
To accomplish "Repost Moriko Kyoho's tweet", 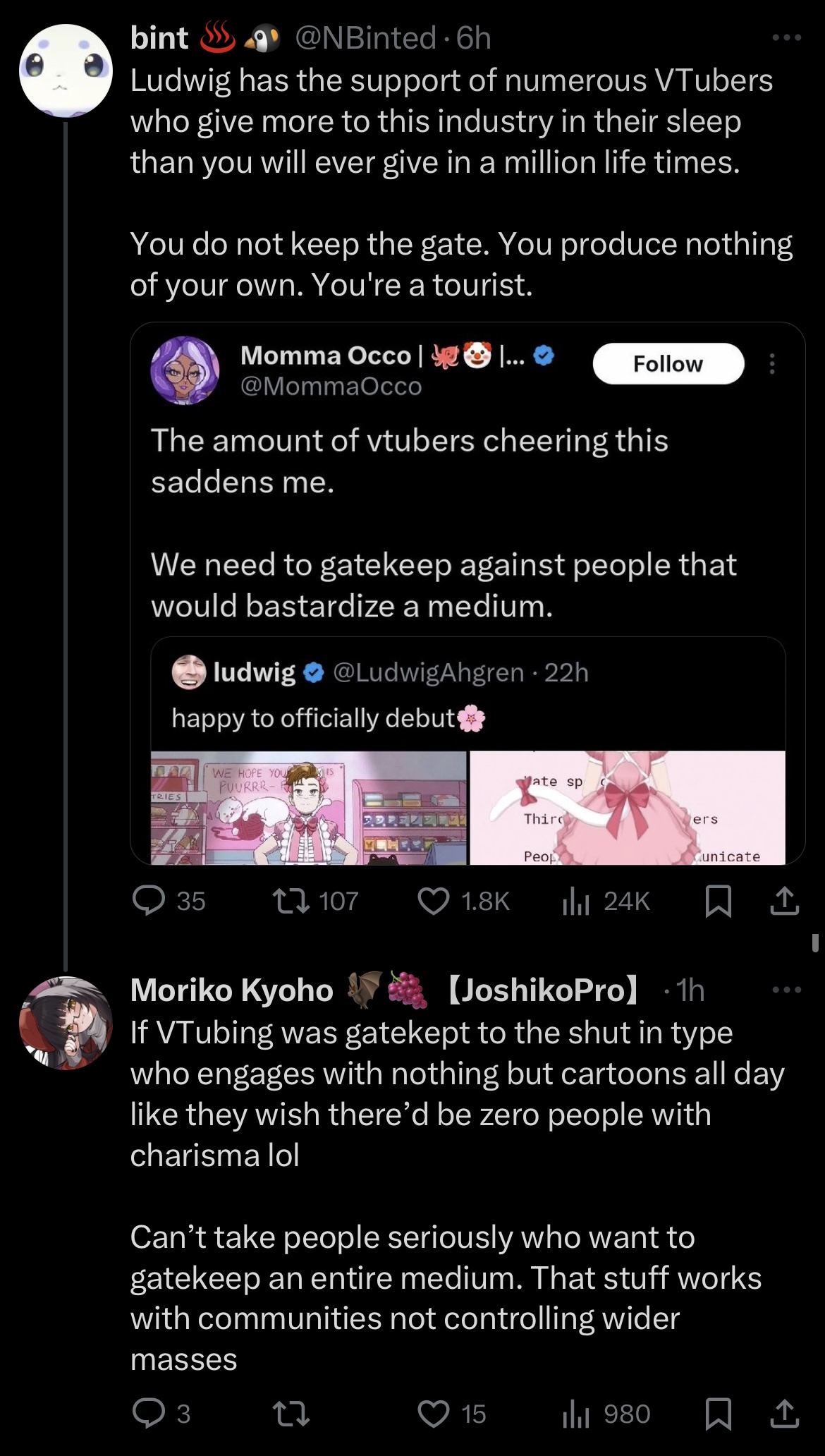I will point(292,1414).
